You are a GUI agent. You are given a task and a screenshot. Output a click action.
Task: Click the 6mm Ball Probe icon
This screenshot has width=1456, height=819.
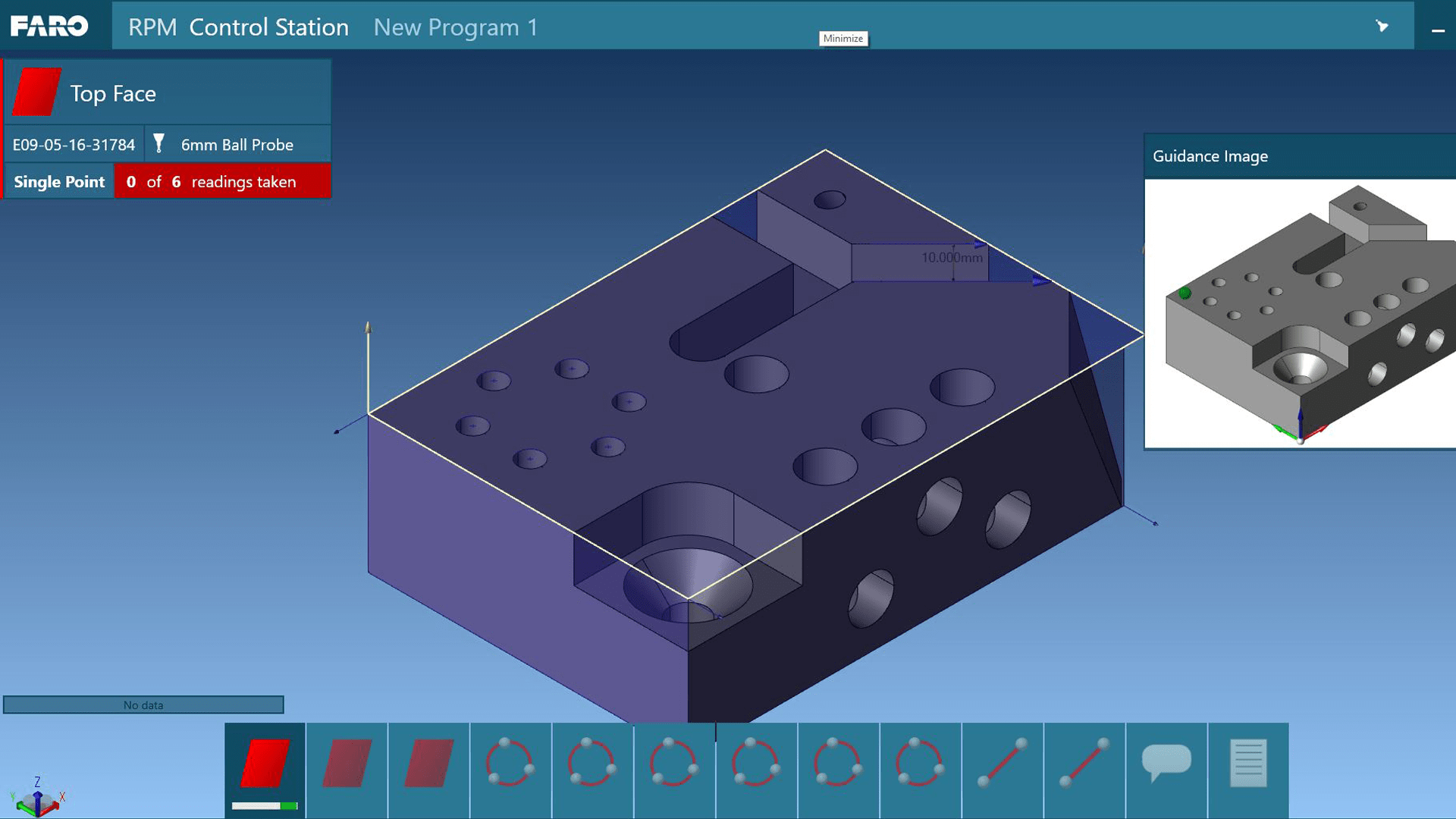(158, 144)
